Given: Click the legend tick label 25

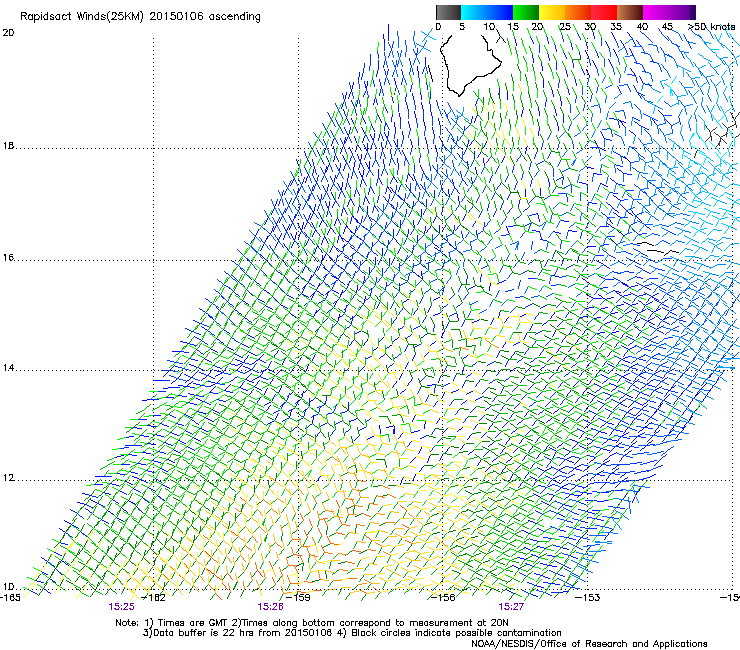Looking at the screenshot, I should pos(565,27).
